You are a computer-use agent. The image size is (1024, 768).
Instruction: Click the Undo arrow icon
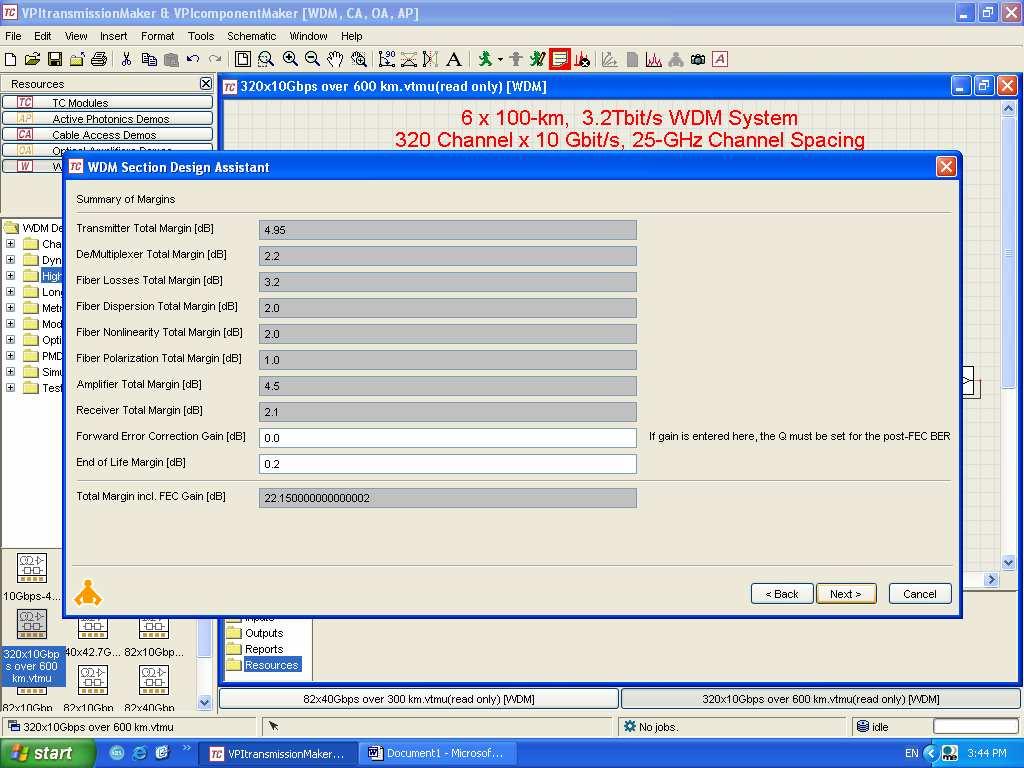pyautogui.click(x=193, y=59)
